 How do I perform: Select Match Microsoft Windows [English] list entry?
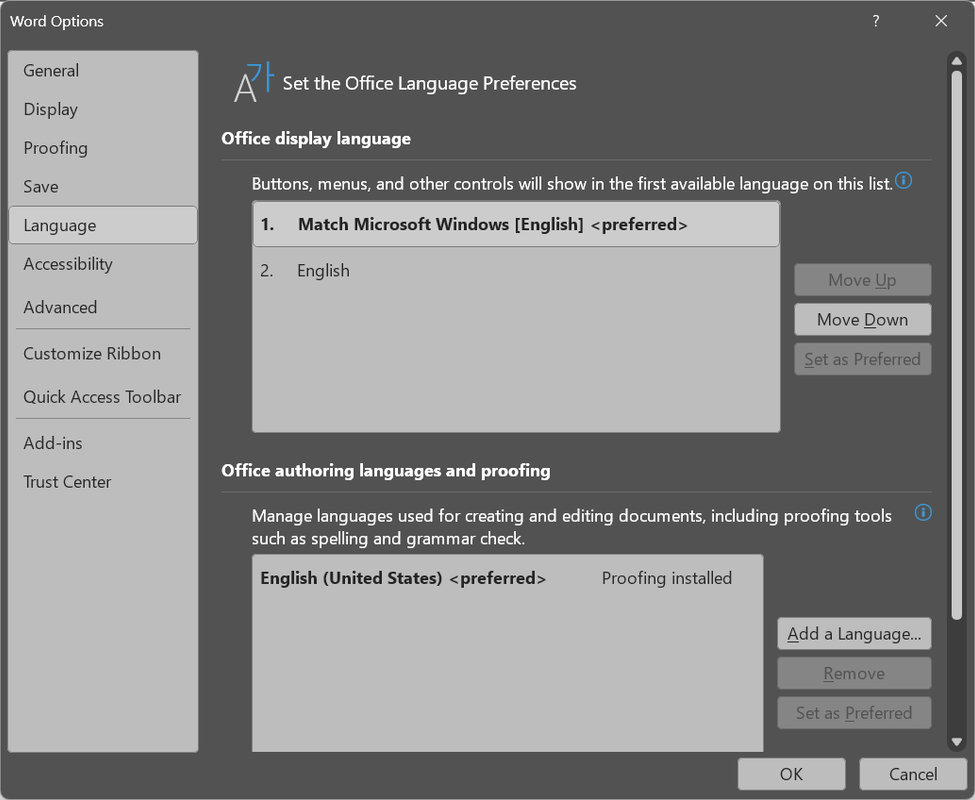pos(516,224)
